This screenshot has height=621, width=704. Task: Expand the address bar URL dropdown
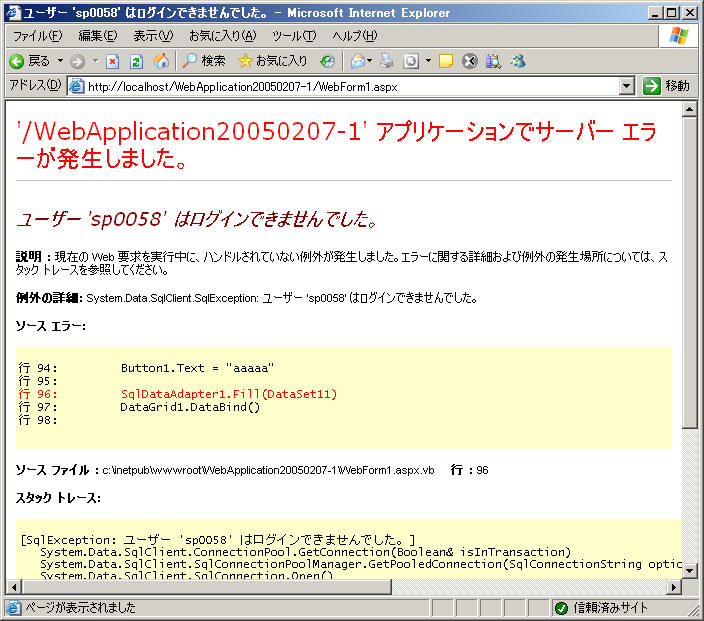point(627,86)
